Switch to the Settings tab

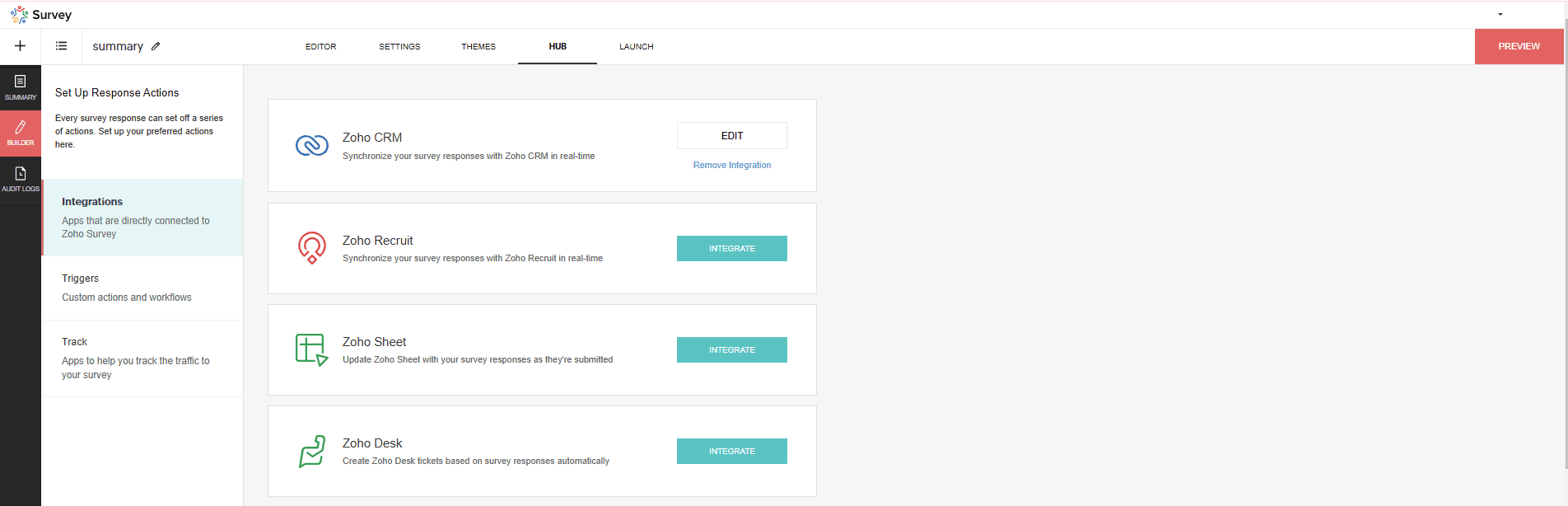coord(399,47)
